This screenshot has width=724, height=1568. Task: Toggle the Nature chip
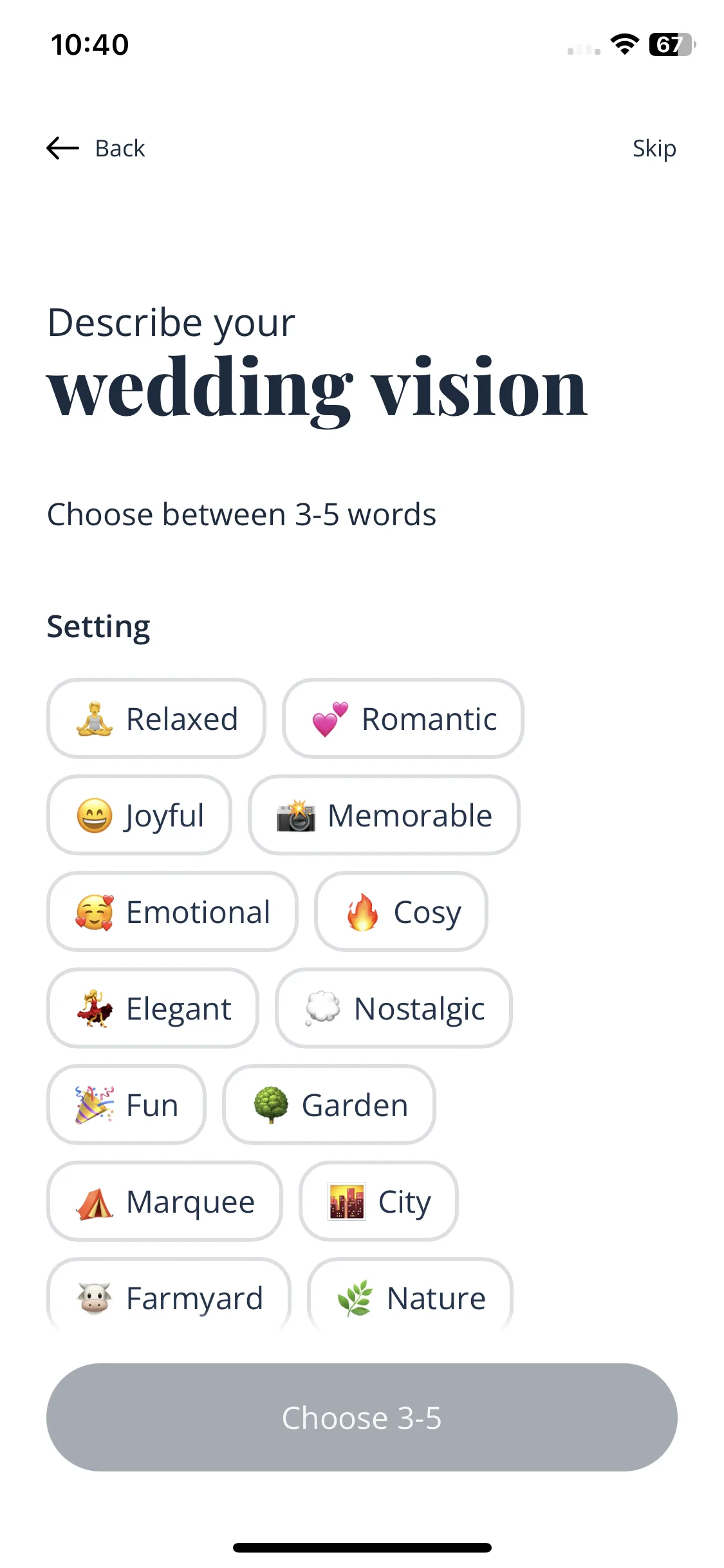tap(411, 1295)
